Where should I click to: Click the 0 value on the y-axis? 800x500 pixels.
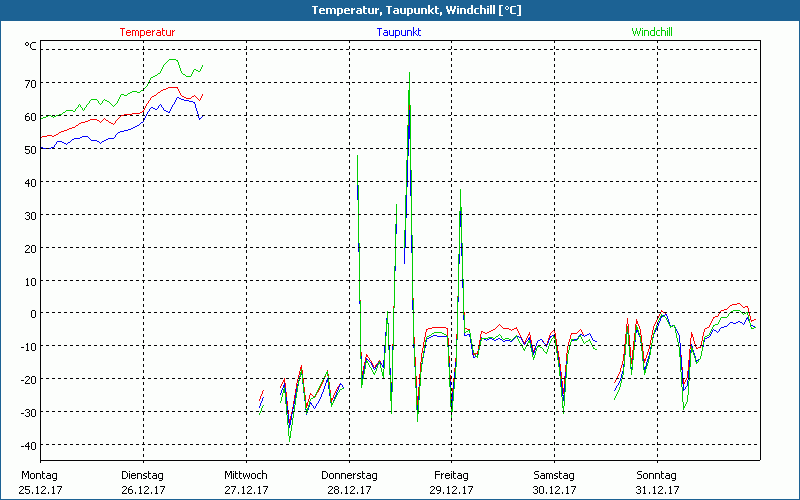(34, 314)
